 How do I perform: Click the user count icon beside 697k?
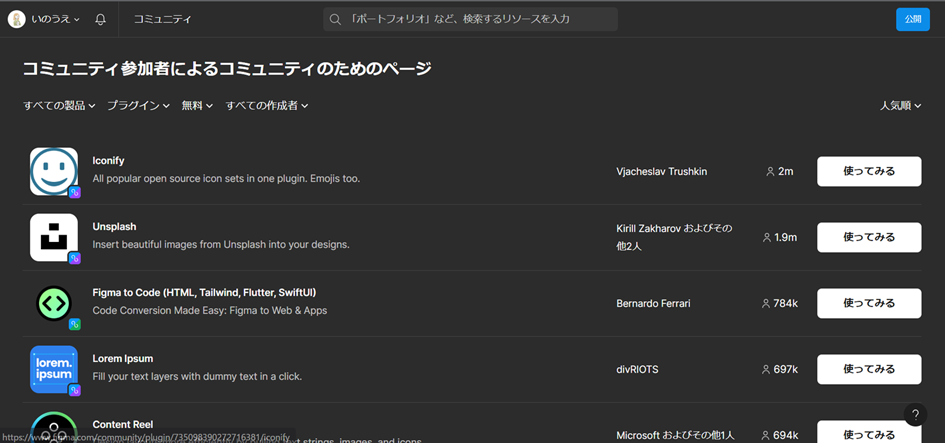click(766, 369)
